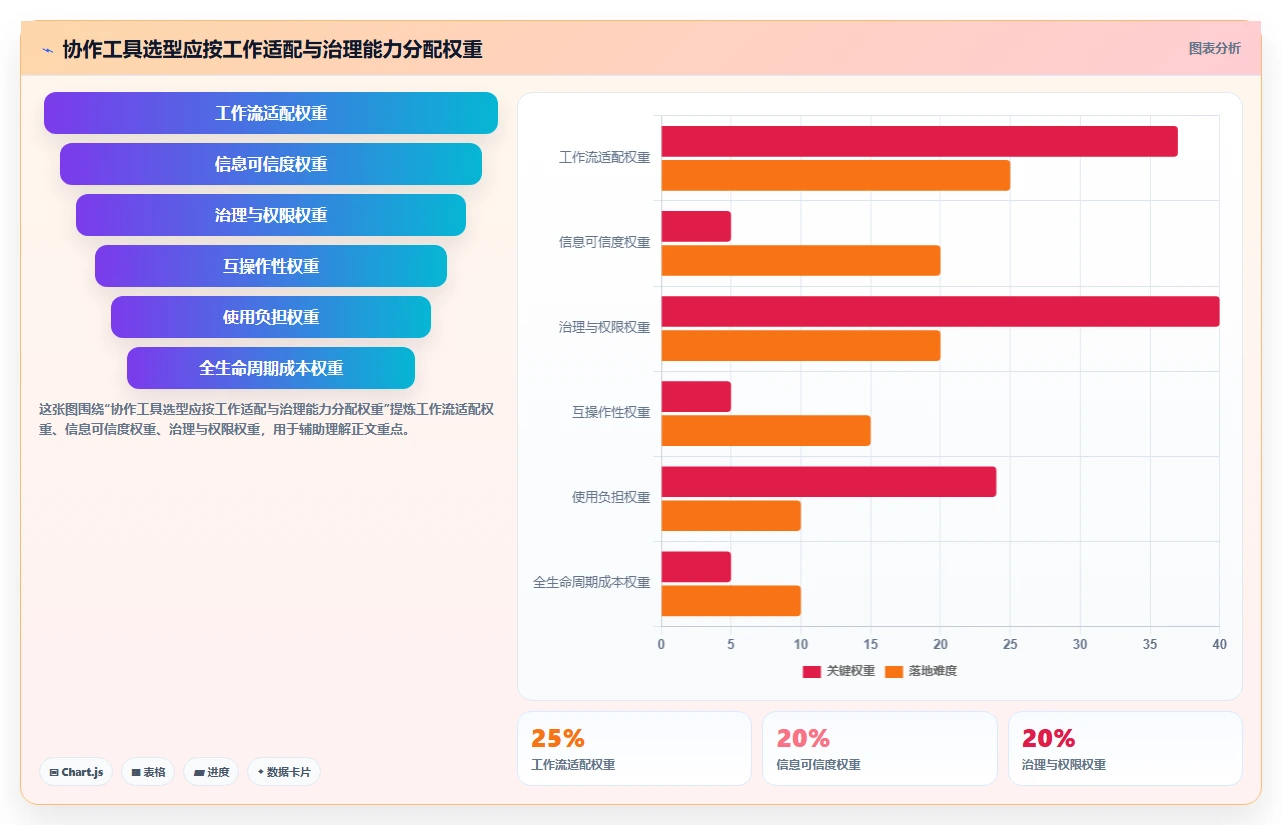Click the 使用负担权重 y-axis label
The image size is (1282, 825).
coord(611,497)
